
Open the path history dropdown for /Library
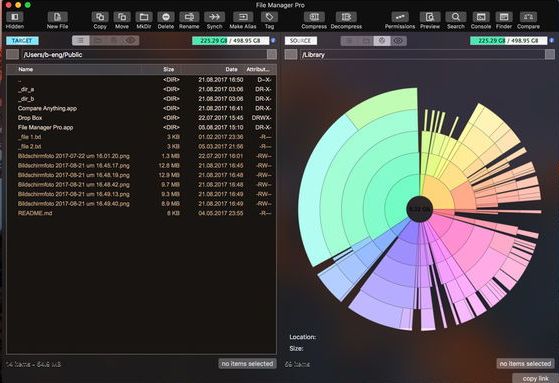pos(550,55)
